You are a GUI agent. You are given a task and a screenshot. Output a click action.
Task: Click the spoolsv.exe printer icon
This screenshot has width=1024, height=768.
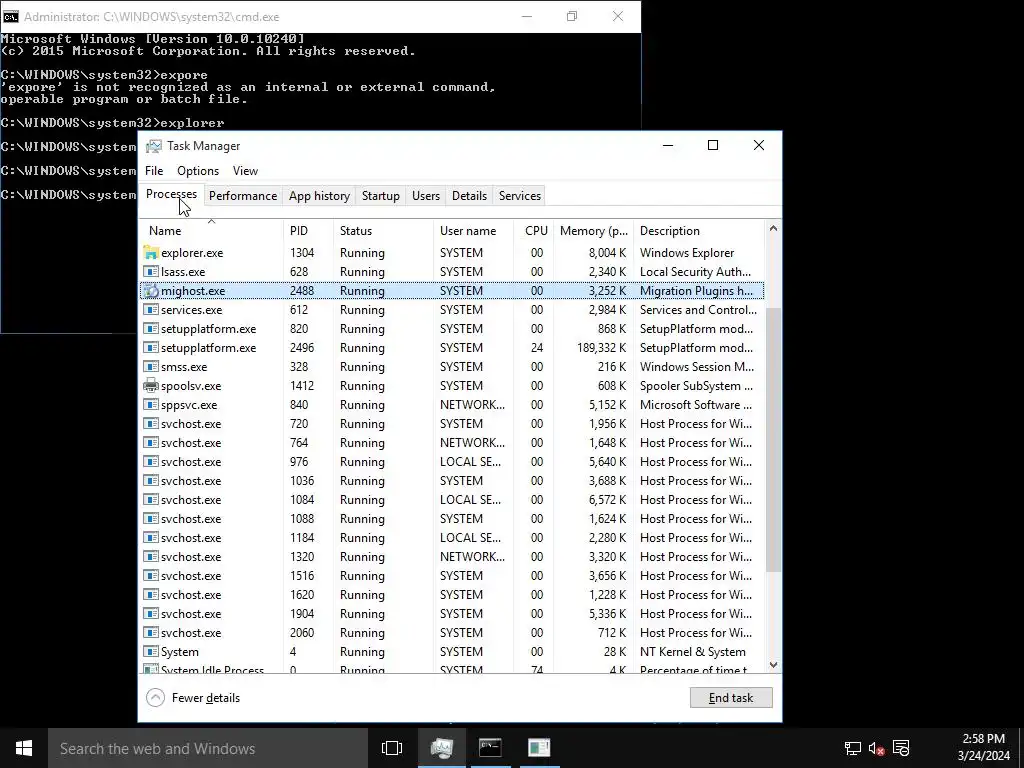tap(151, 385)
